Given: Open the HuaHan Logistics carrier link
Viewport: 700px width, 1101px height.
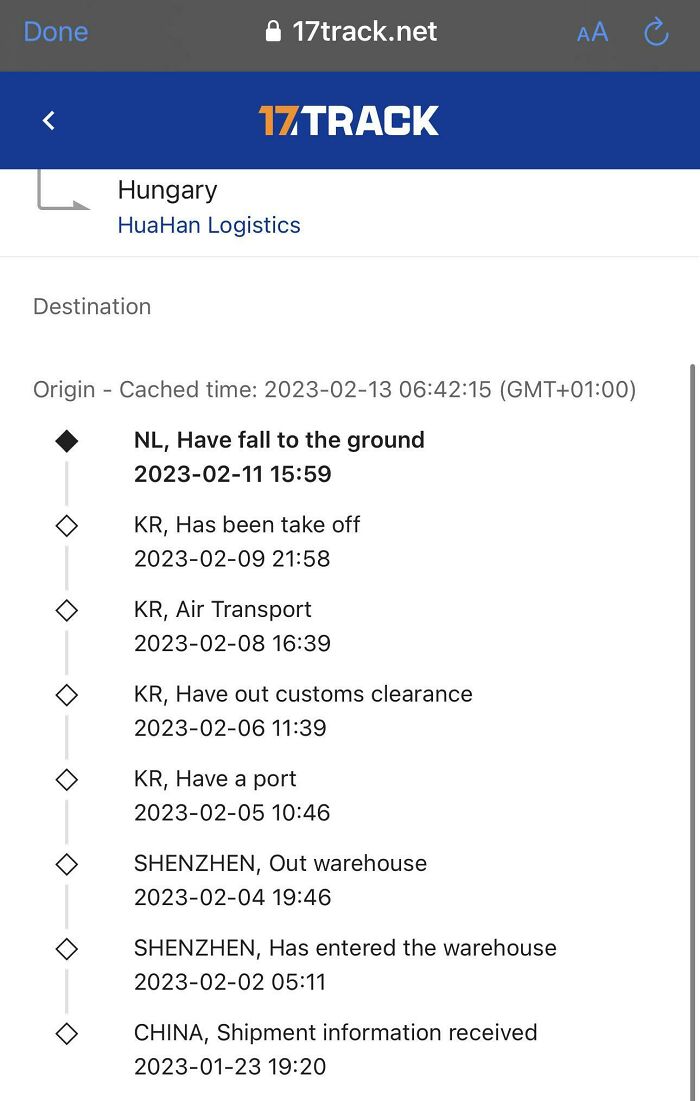Looking at the screenshot, I should pos(209,225).
